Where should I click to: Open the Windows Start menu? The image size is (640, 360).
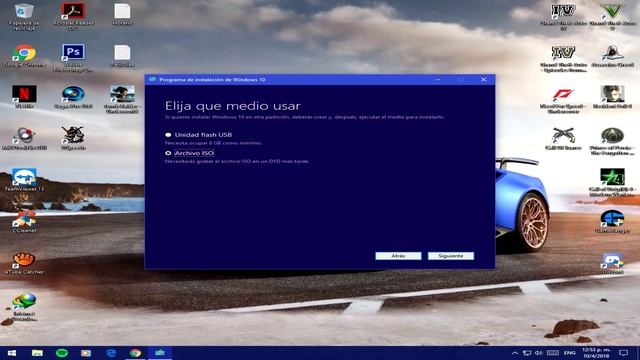pos(12,353)
